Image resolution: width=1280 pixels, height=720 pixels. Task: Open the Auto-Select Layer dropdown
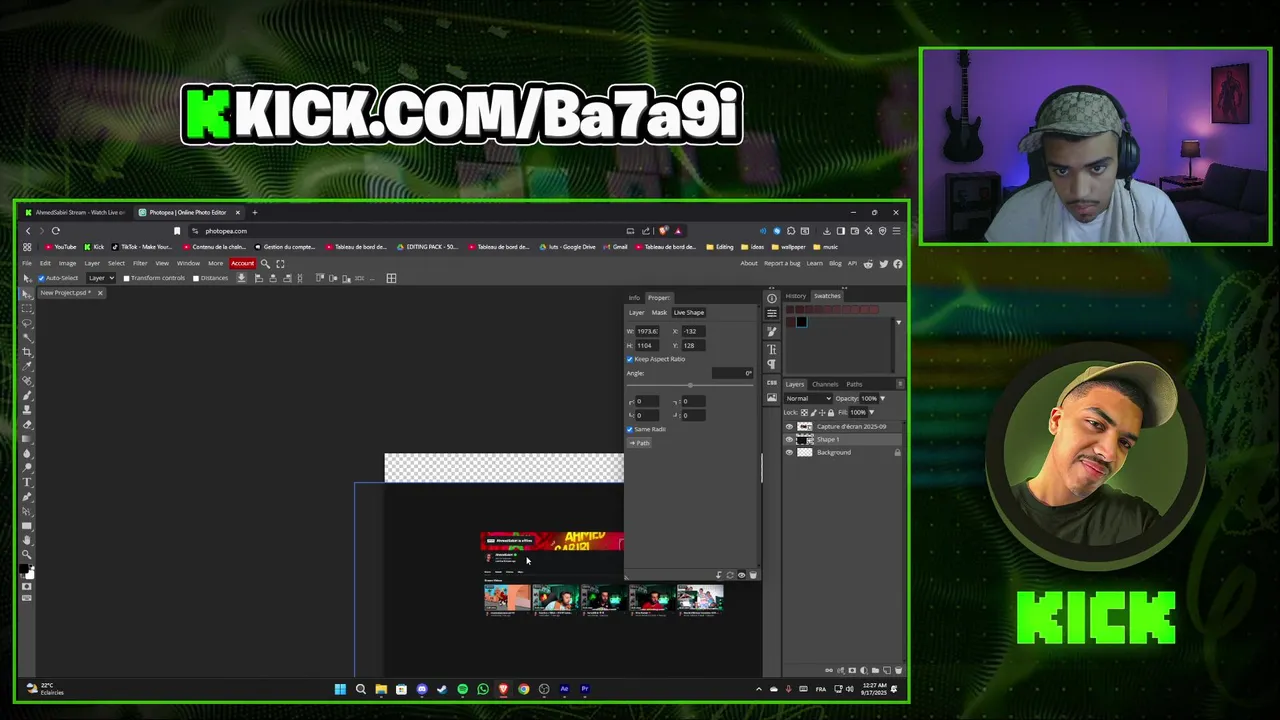click(100, 278)
